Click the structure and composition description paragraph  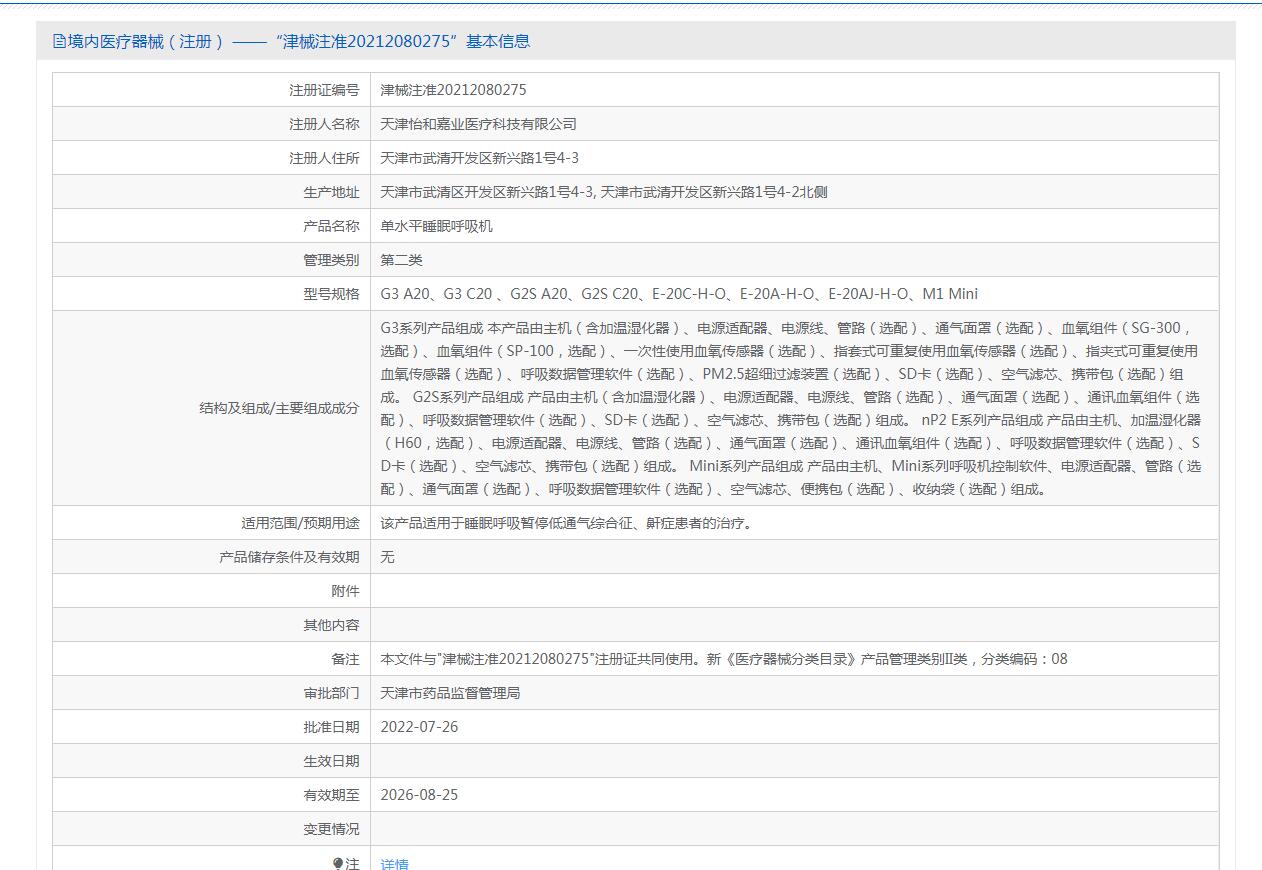point(790,408)
